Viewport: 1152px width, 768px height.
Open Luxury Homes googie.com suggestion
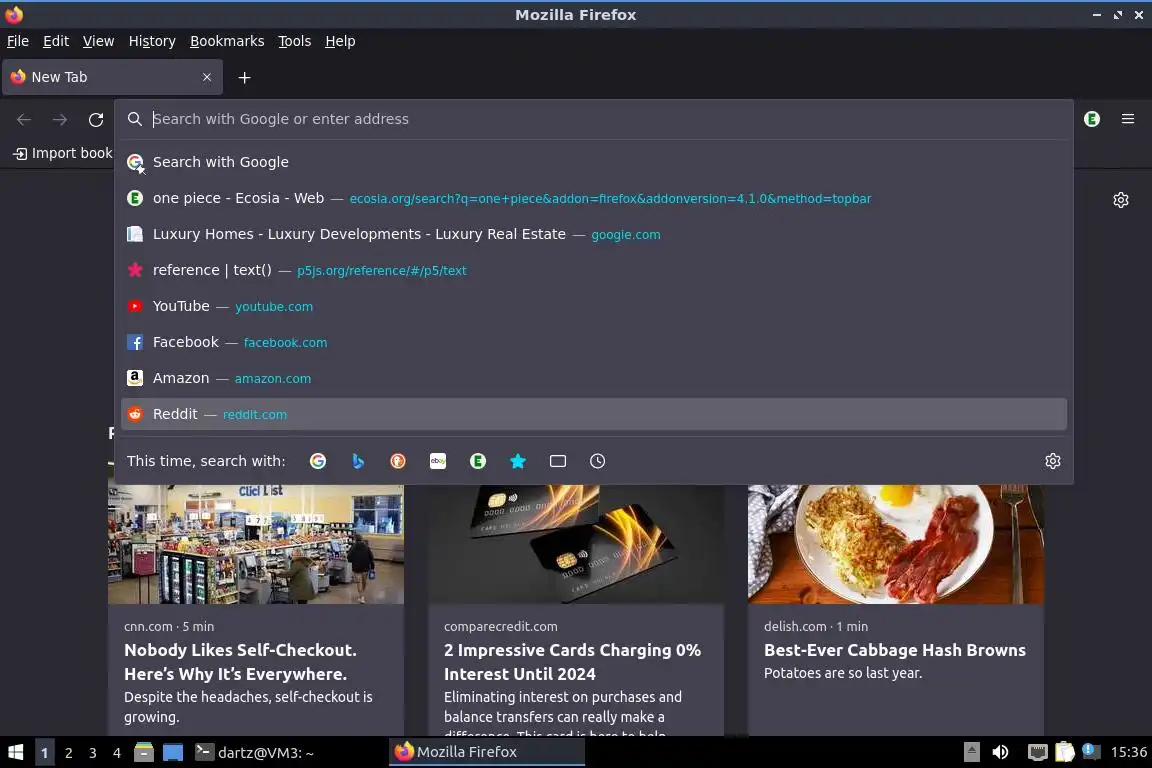(594, 234)
